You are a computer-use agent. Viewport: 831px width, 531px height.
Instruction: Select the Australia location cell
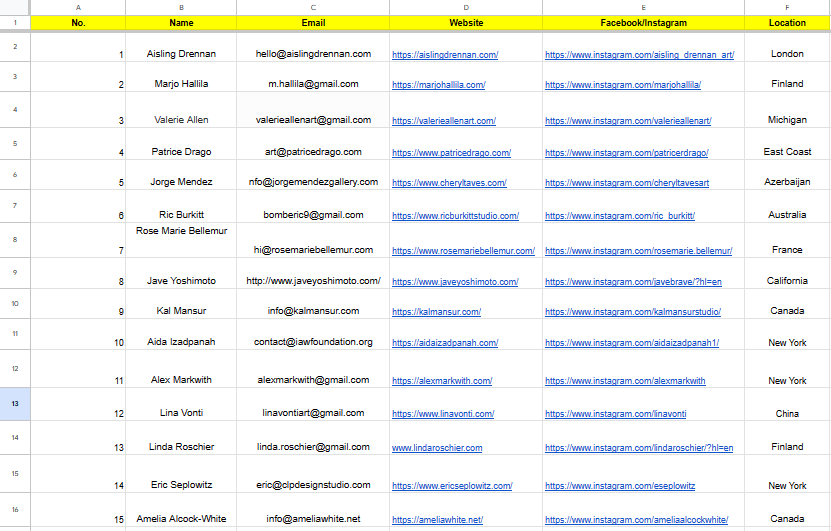[787, 206]
